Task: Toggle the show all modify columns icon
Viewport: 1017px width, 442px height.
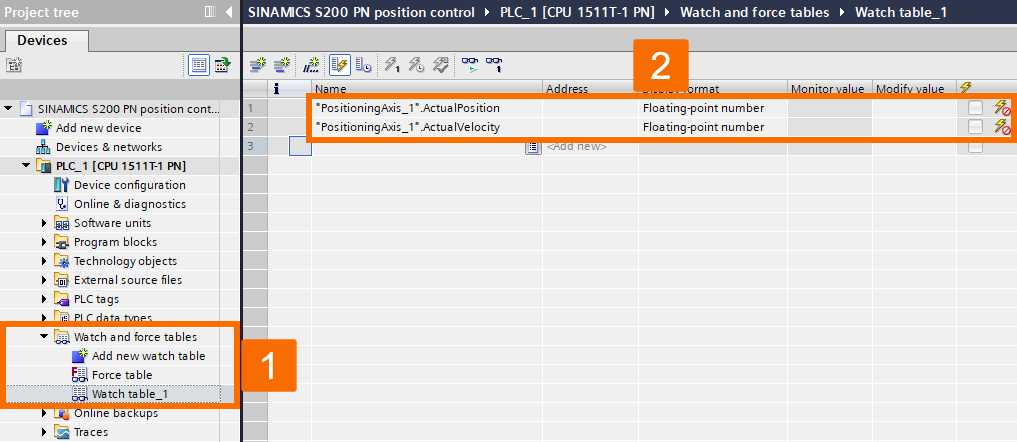Action: coord(339,64)
